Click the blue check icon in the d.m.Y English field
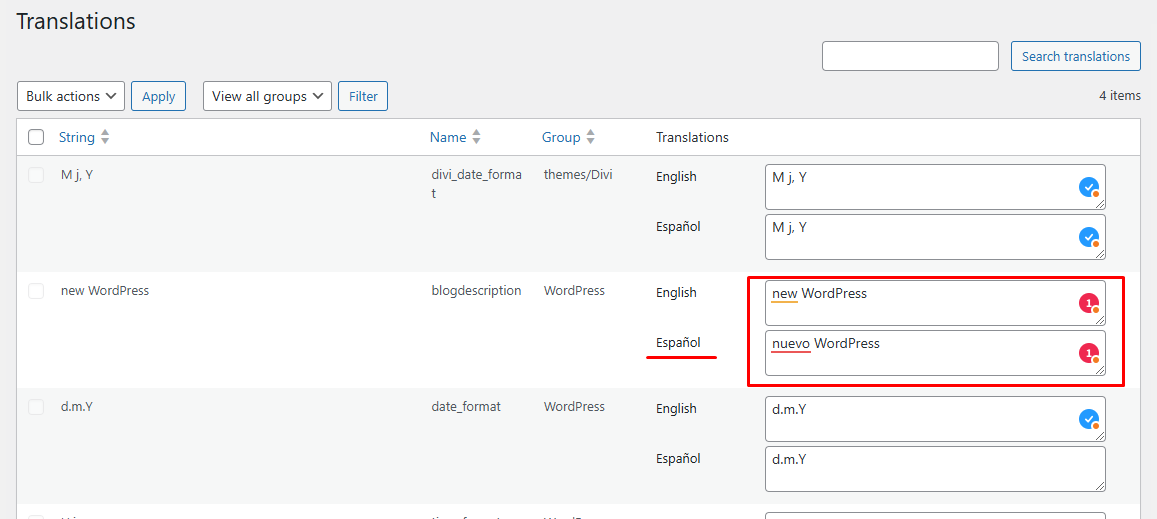This screenshot has height=519, width=1157. 1089,420
